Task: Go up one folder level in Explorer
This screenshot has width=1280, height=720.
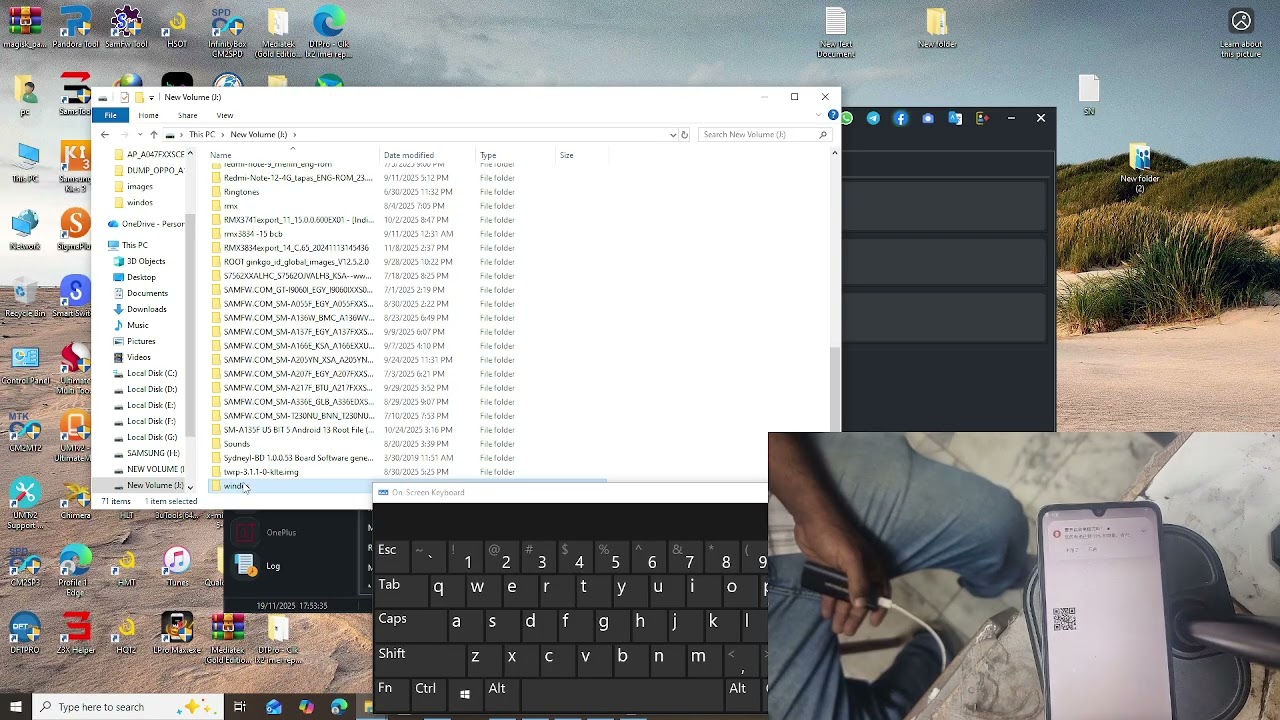Action: 153,134
